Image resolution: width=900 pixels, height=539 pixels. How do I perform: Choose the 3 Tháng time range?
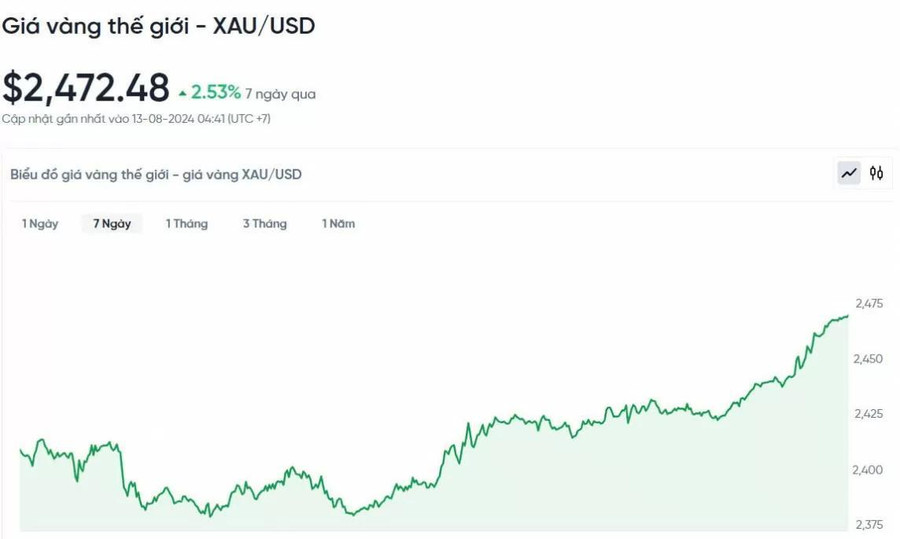coord(265,223)
